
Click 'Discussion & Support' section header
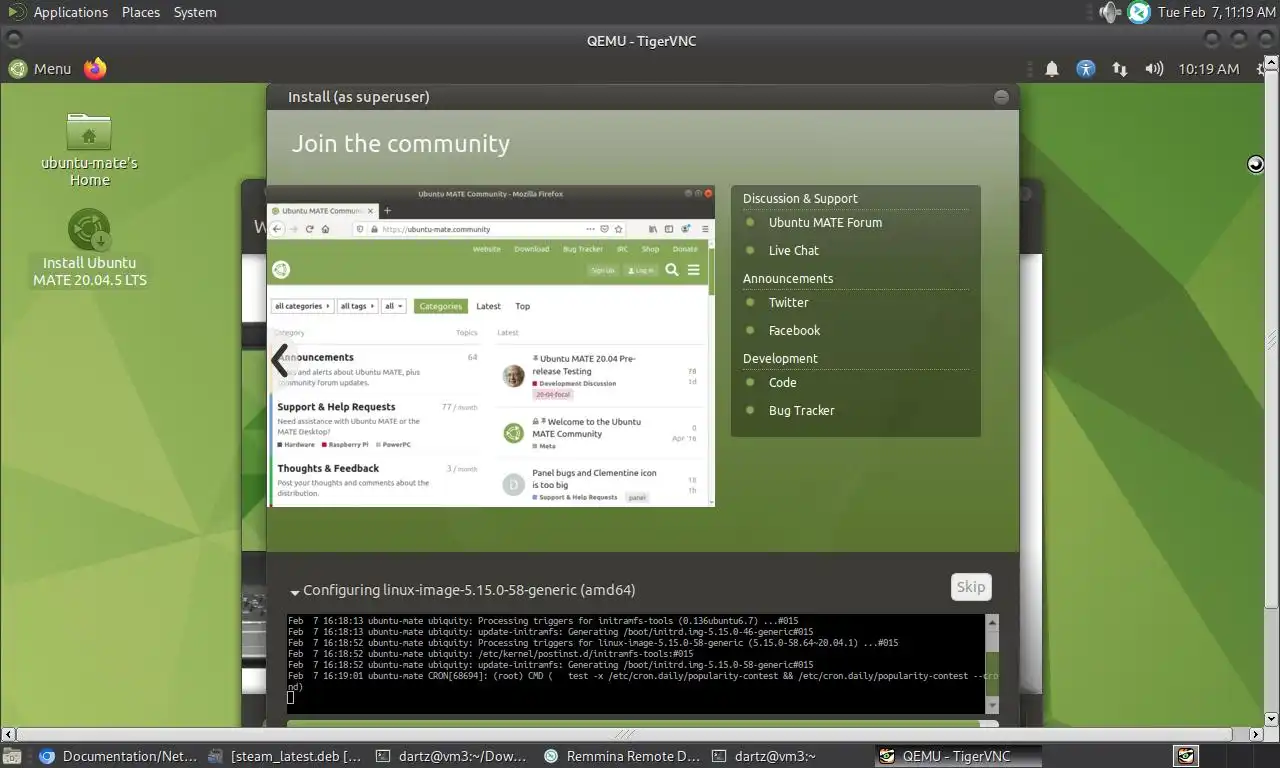tap(800, 198)
